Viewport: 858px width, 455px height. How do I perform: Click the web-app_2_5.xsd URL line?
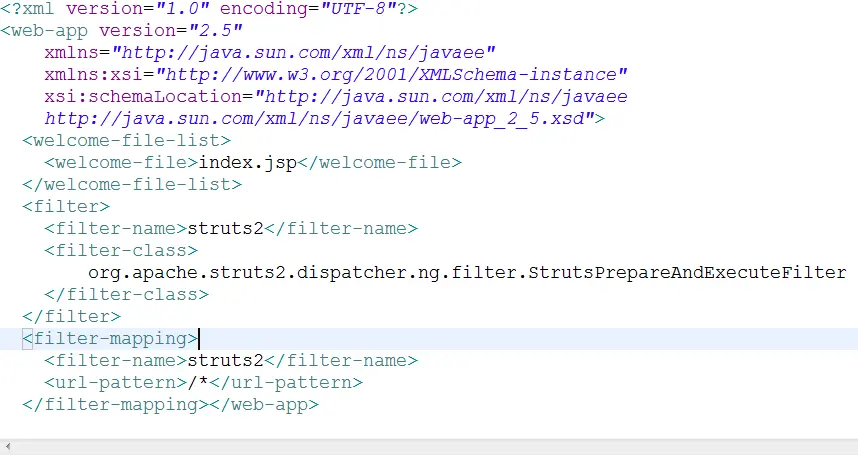click(x=324, y=119)
